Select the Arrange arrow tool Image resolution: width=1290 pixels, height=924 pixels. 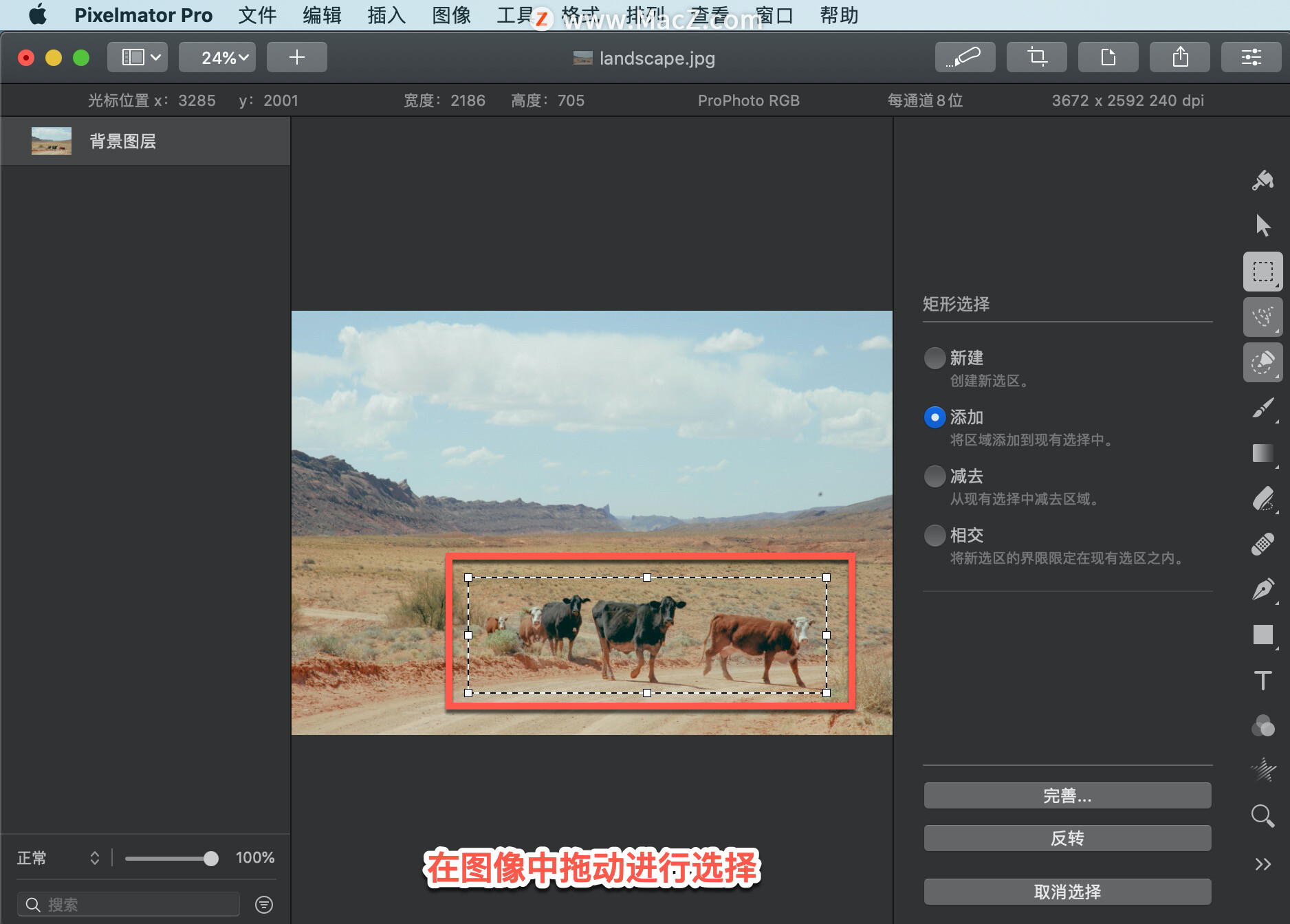[x=1262, y=225]
